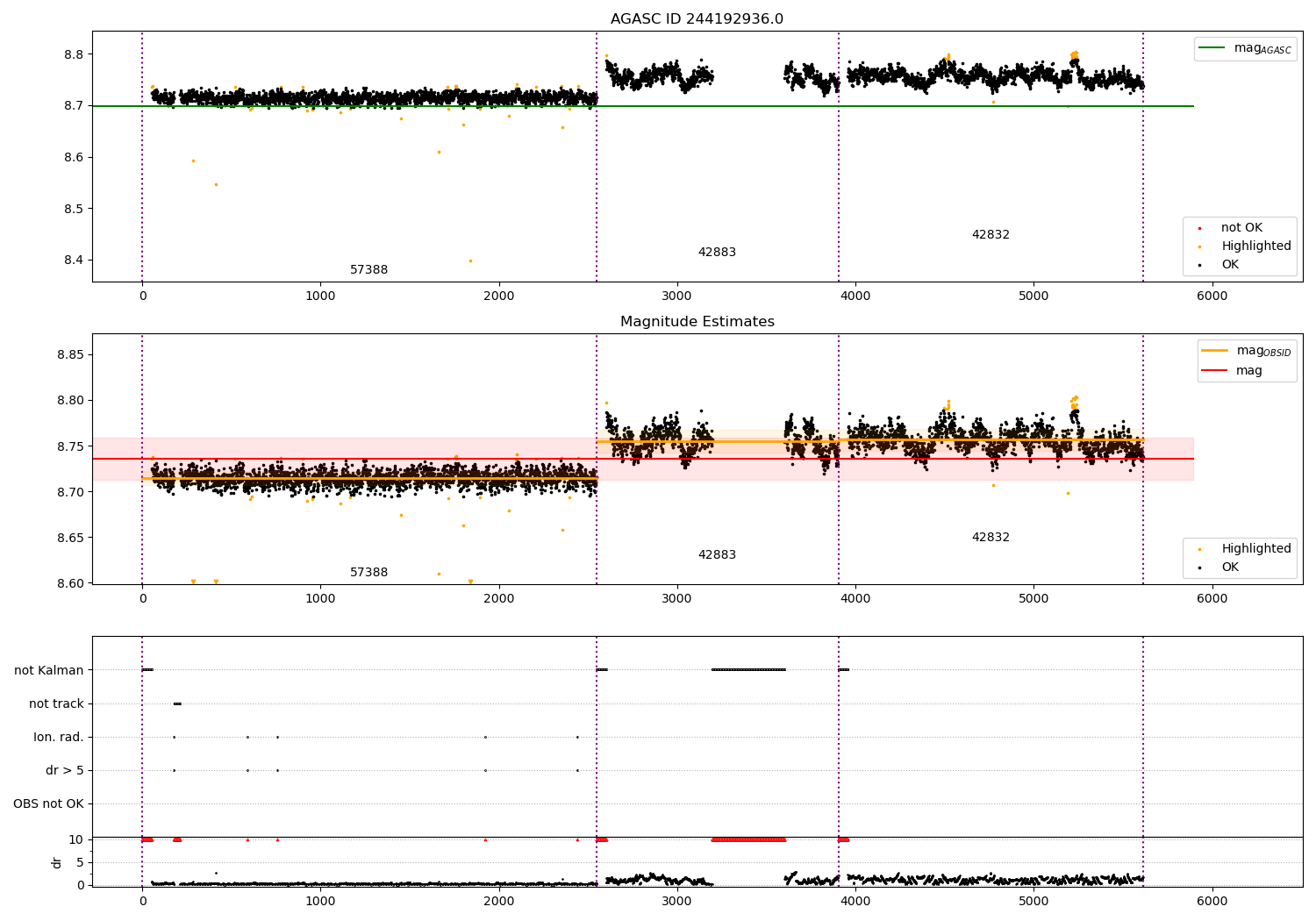
Task: Click the 3000 x-axis tick under the Magnitude Estimates plot
Action: [677, 599]
